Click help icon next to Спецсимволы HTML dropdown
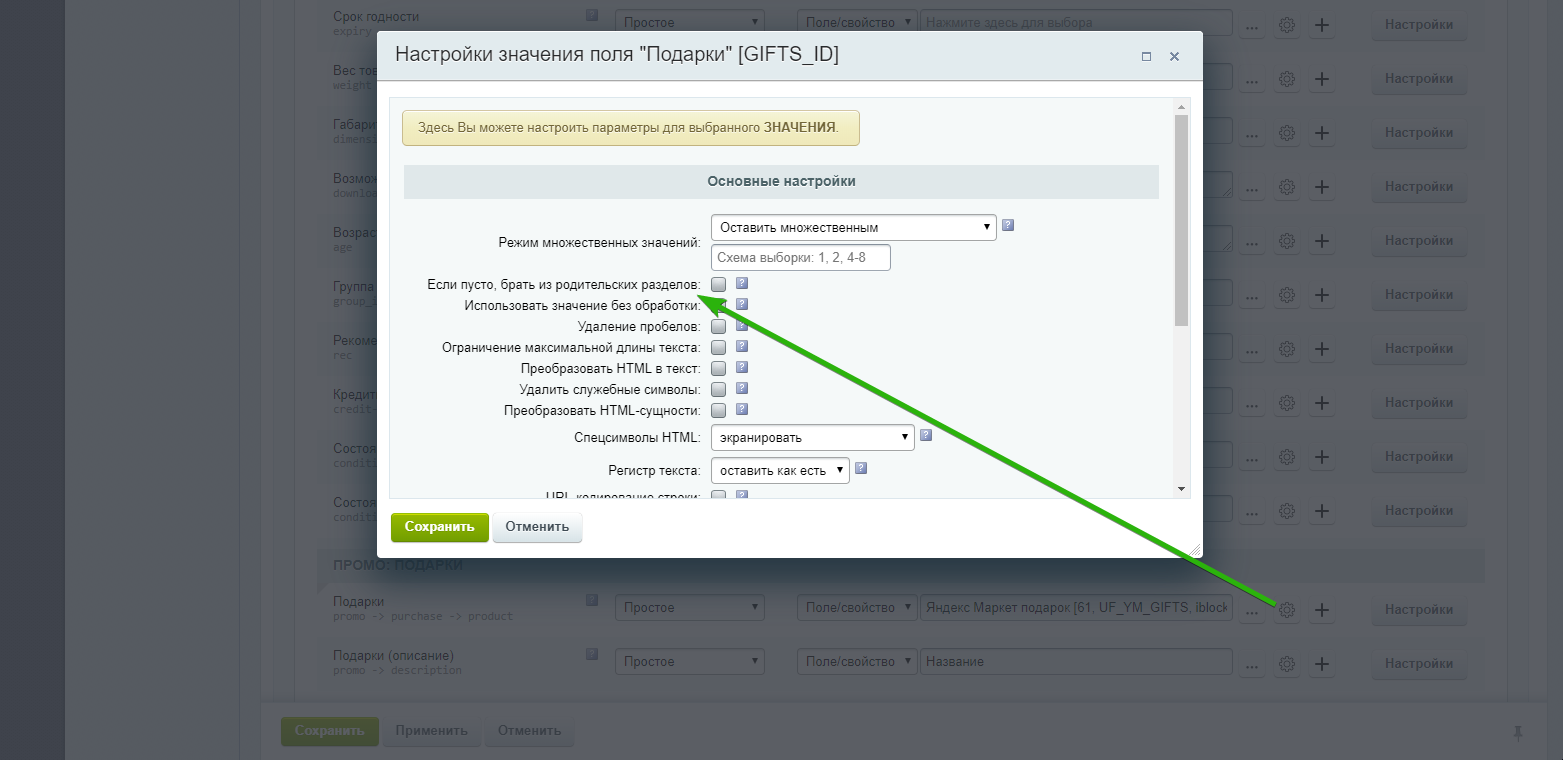 coord(926,435)
